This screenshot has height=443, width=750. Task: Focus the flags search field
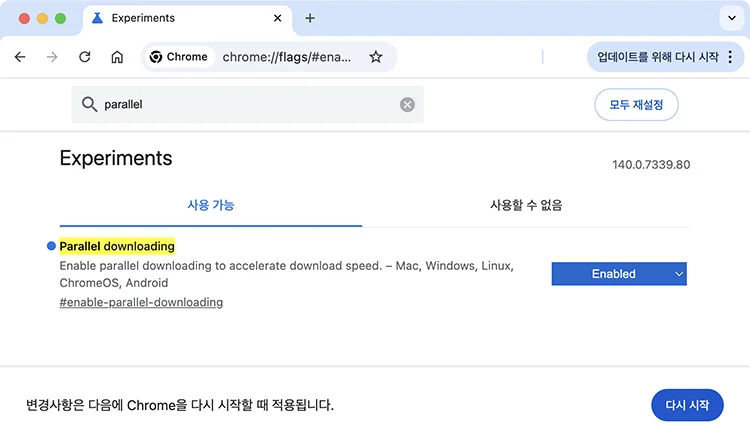click(x=247, y=104)
